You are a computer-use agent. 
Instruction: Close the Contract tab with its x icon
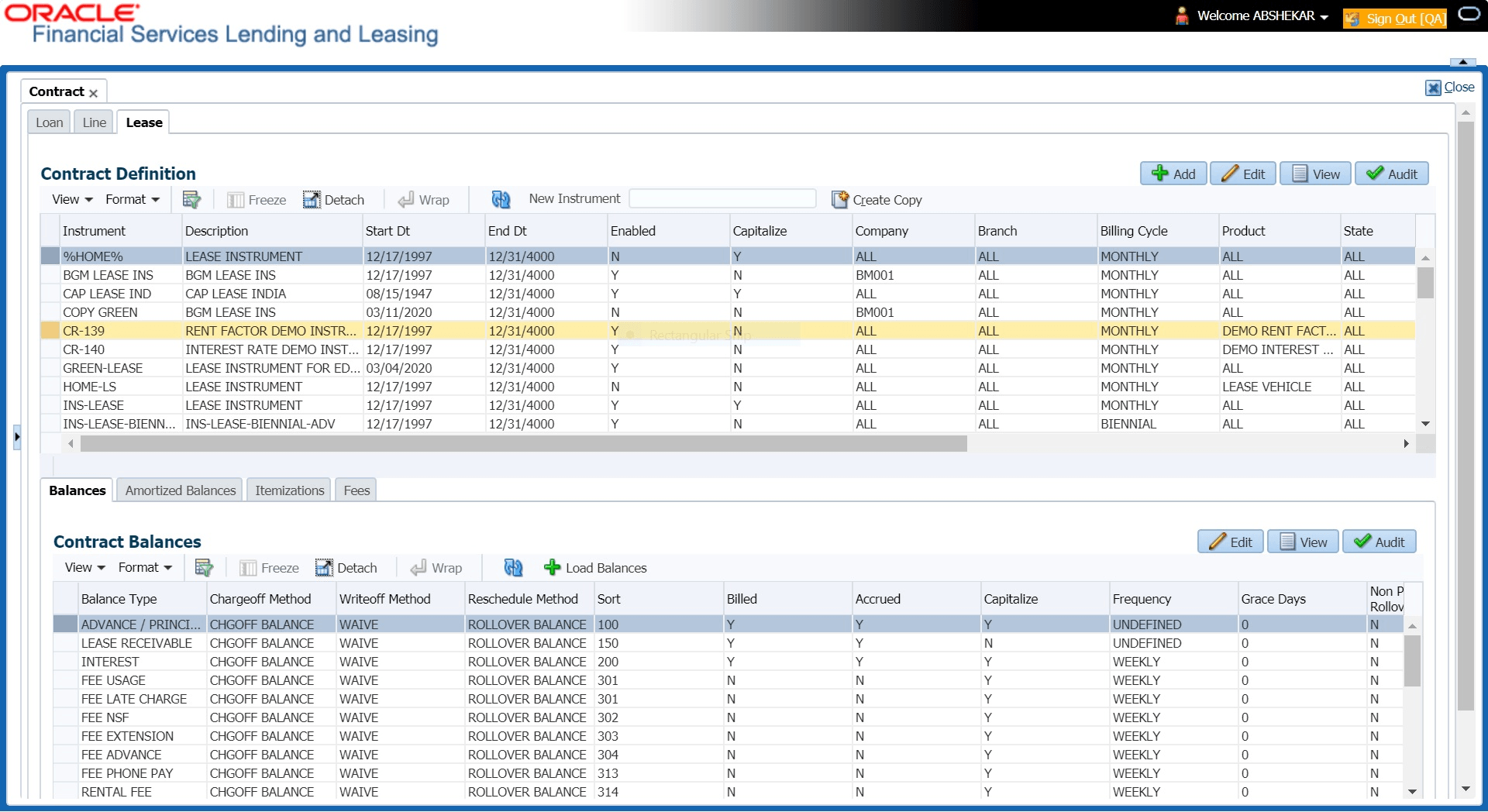[x=94, y=93]
